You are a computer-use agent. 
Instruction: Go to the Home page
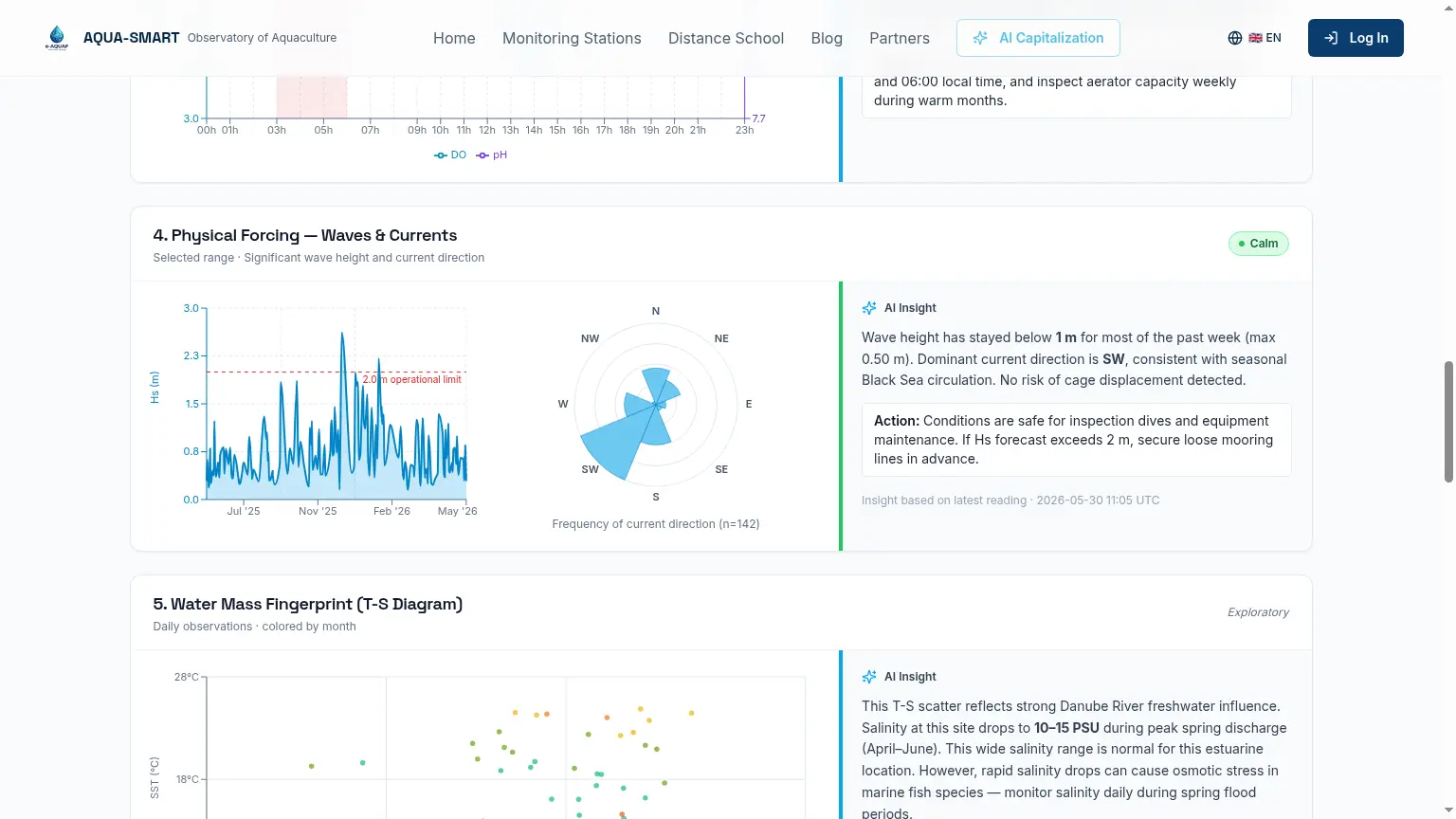pos(454,38)
